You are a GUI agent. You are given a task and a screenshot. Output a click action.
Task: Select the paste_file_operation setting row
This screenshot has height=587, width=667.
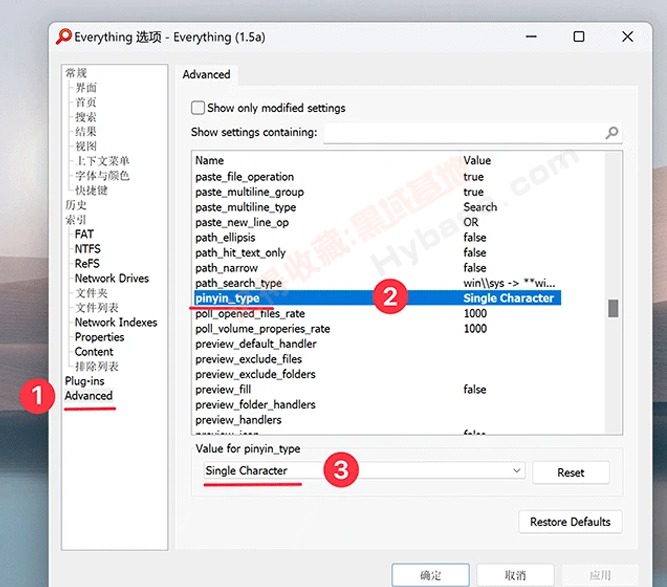pyautogui.click(x=378, y=177)
